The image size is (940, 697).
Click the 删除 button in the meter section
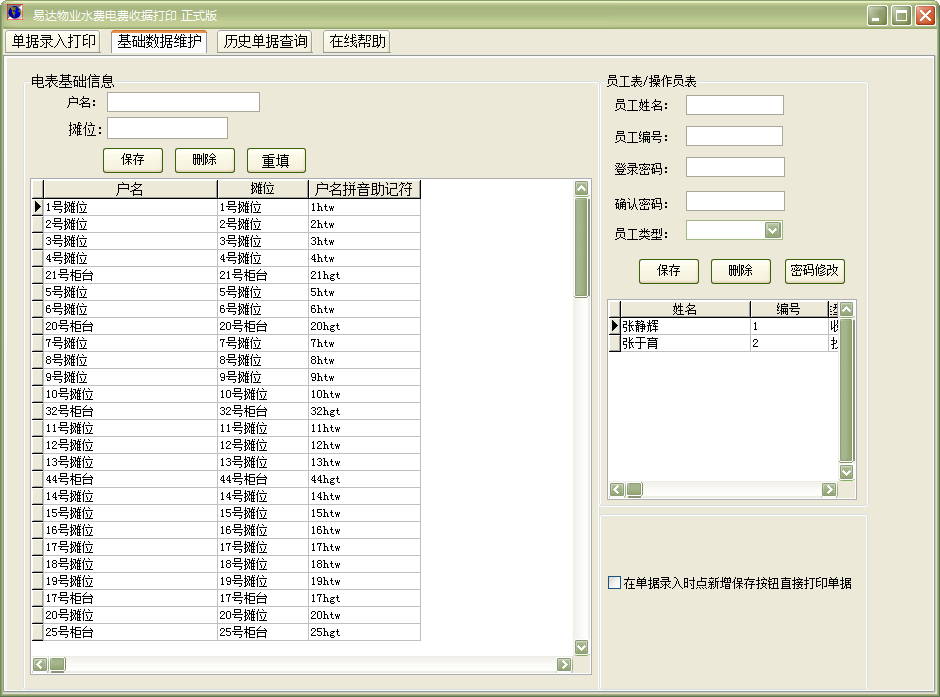204,159
